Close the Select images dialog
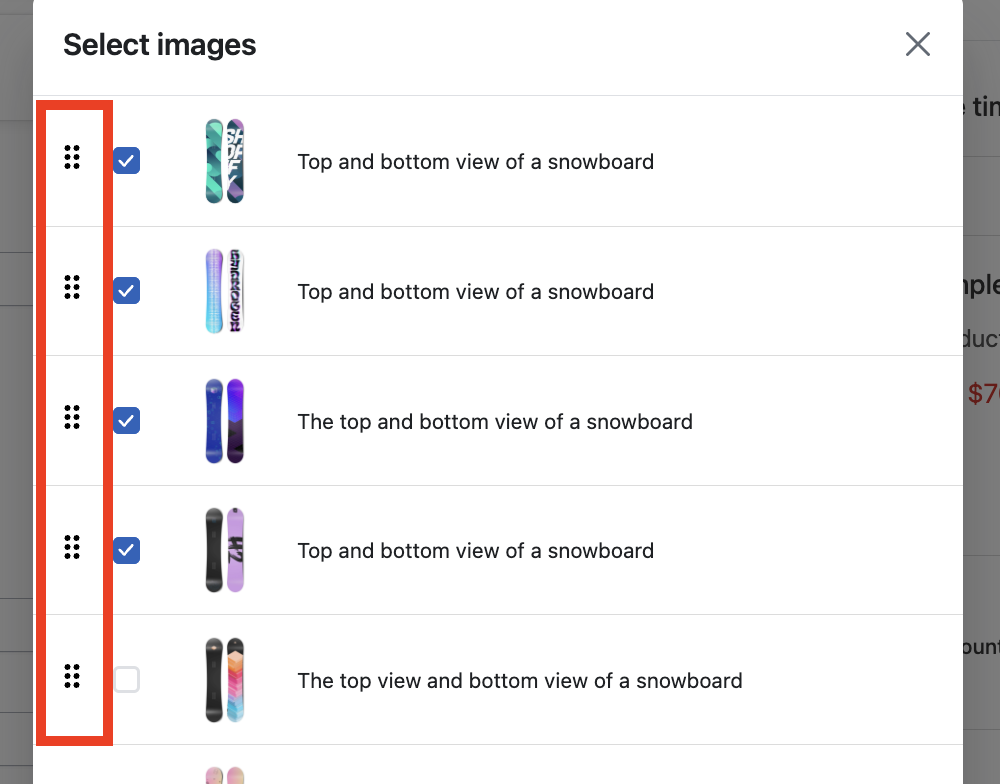This screenshot has width=1000, height=784. (918, 44)
